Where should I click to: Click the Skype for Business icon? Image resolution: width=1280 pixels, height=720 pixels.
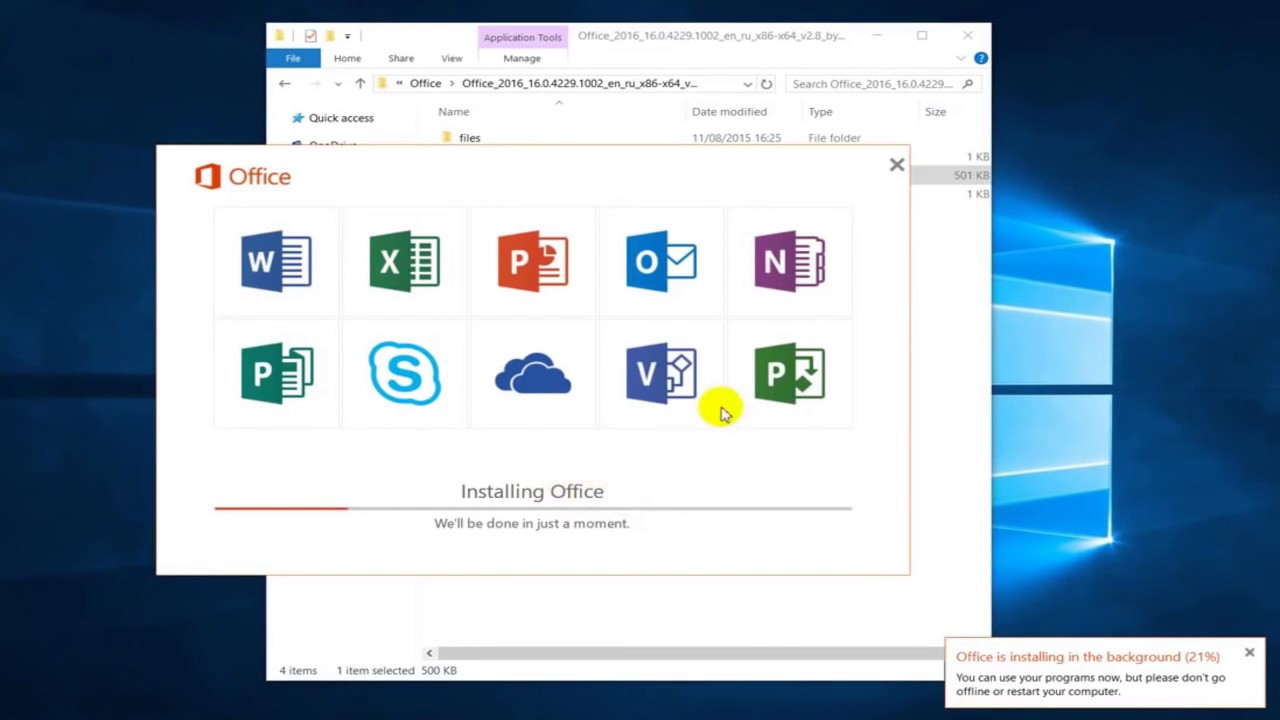(404, 373)
